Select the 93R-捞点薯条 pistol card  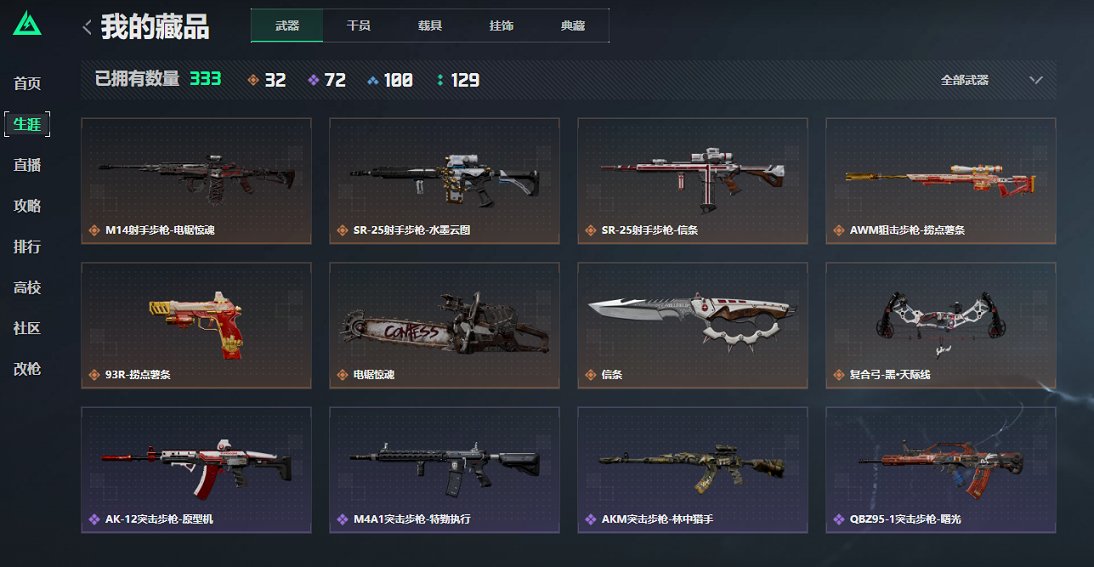(x=196, y=326)
